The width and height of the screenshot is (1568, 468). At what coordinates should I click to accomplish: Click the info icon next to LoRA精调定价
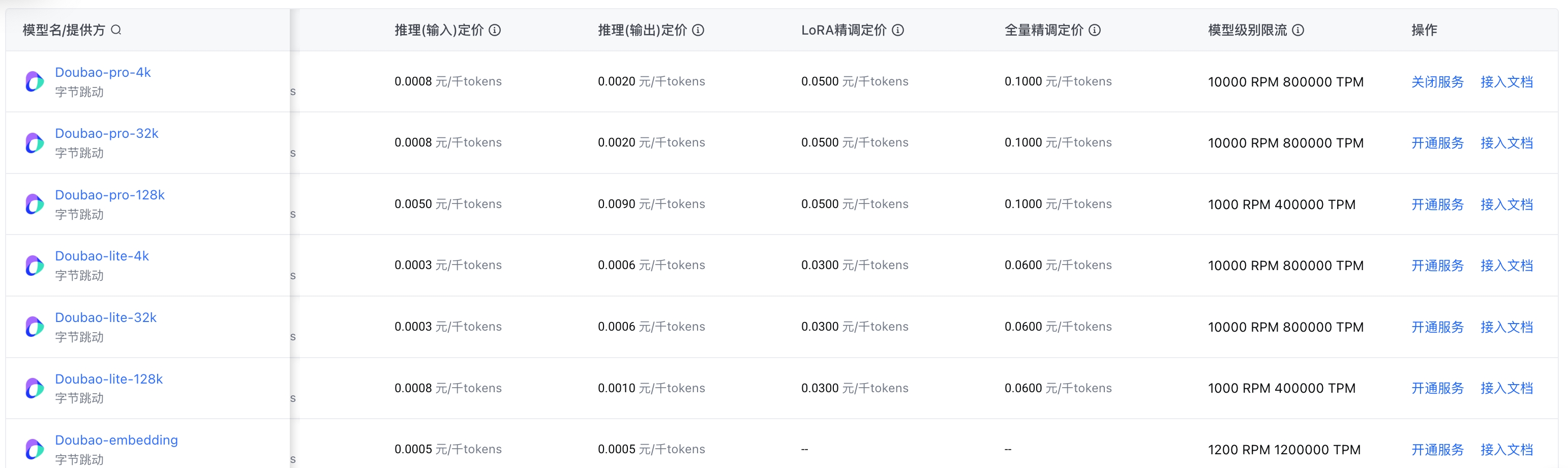(x=898, y=30)
